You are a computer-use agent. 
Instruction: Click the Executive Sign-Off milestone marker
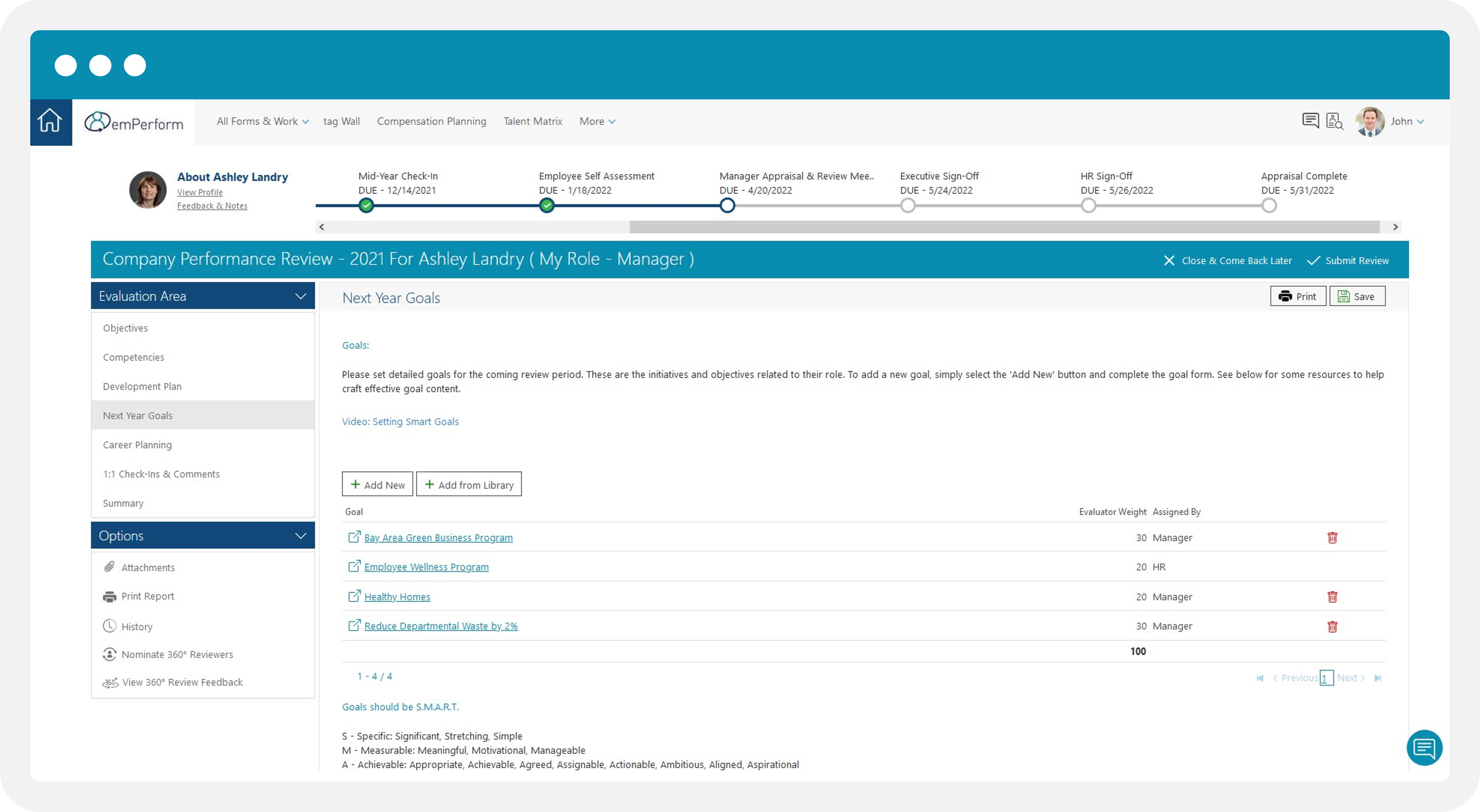point(908,205)
